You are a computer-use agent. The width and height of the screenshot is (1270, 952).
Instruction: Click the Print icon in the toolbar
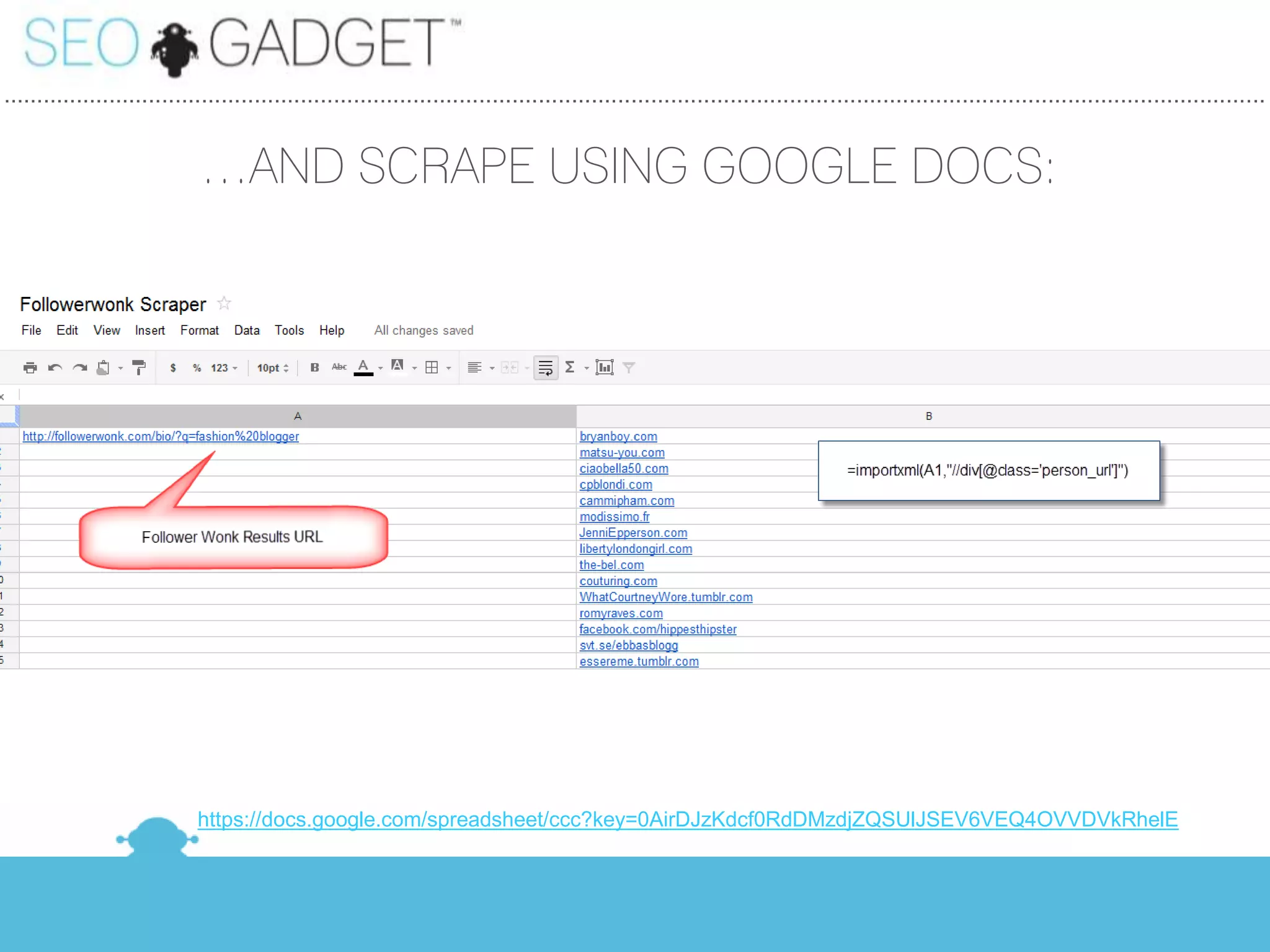click(x=30, y=368)
